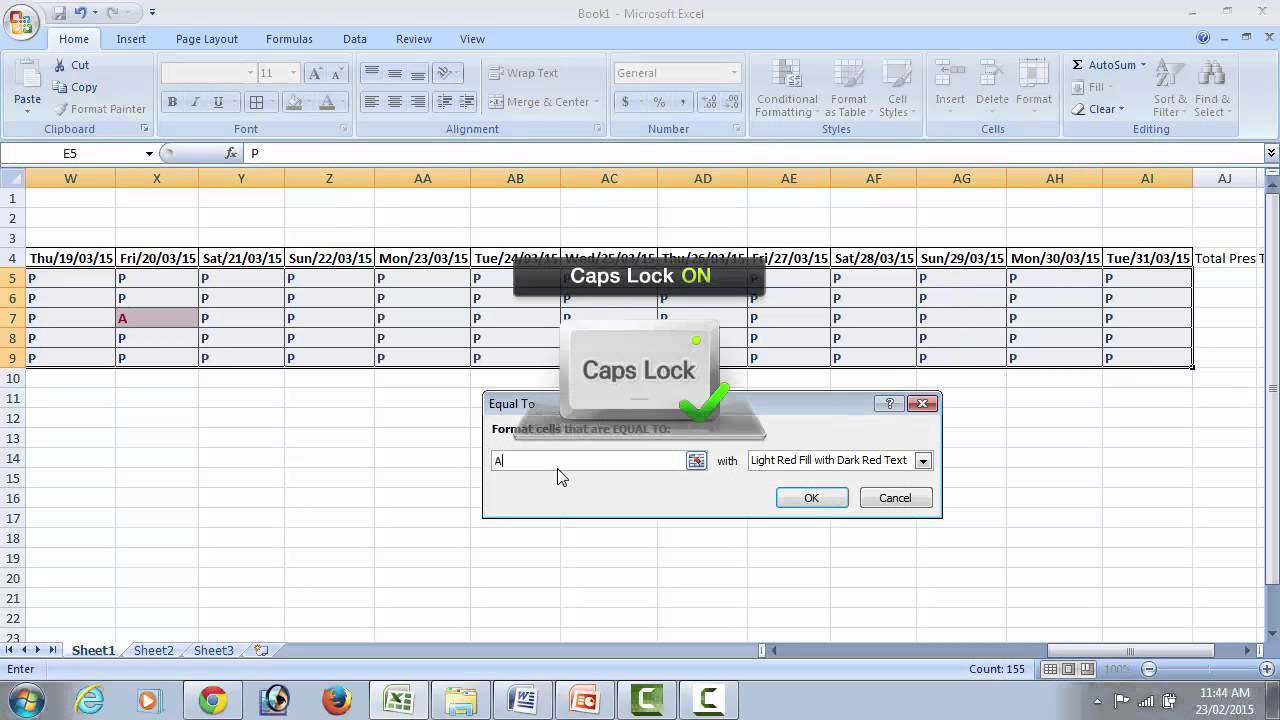Cut the selected cells

click(70, 65)
